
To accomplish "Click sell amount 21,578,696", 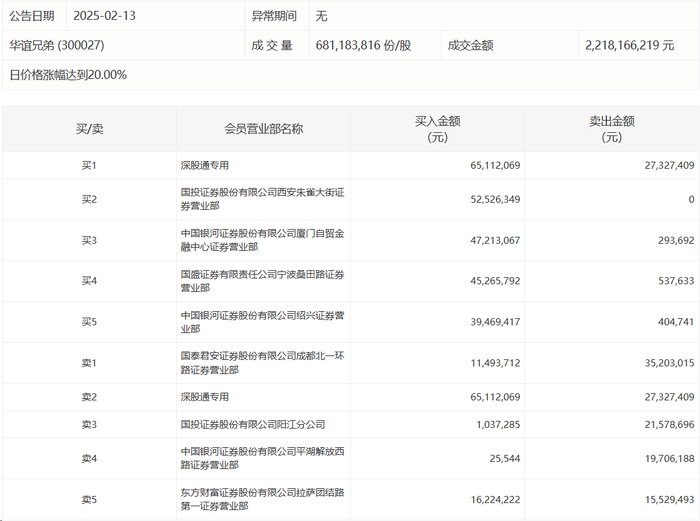I will click(x=669, y=425).
